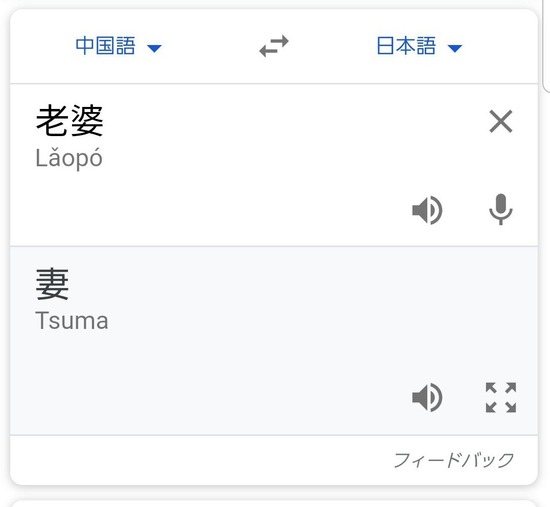Open the 中国語 source language dropdown
The image size is (550, 507).
[119, 46]
